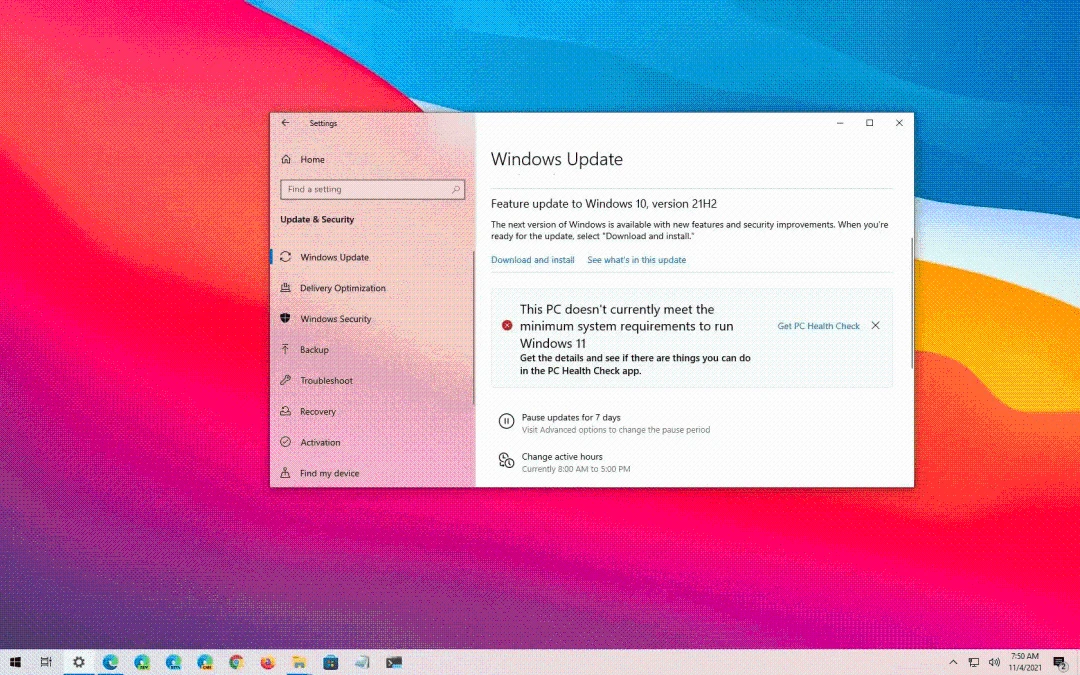Click the active hours clock icon
Viewport: 1080px width, 675px height.
coord(506,460)
